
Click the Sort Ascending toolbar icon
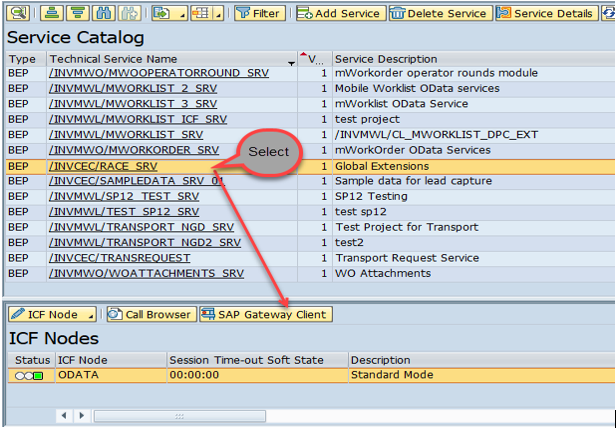tap(51, 13)
